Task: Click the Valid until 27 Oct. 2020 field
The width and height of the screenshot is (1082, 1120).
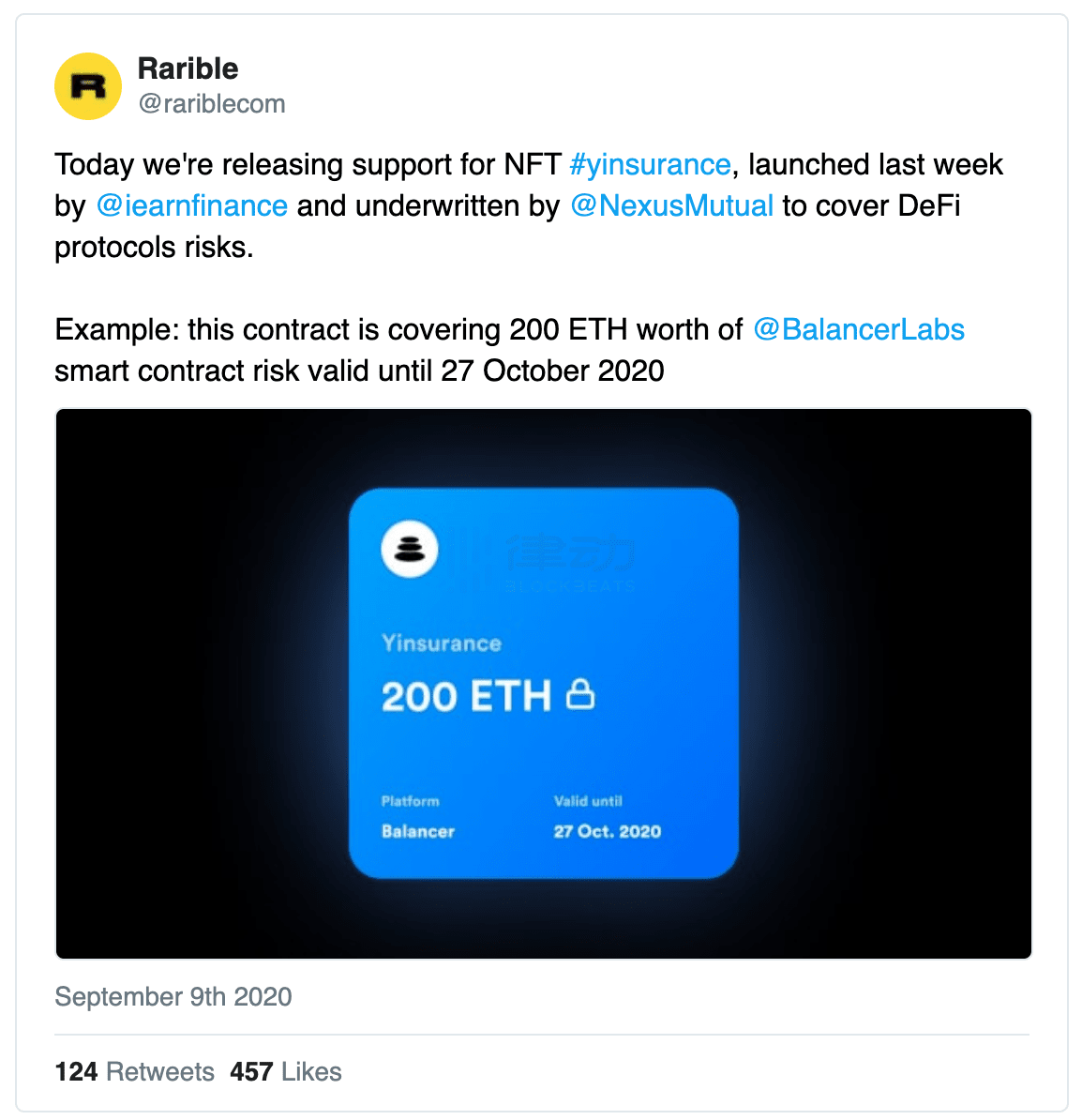Action: pyautogui.click(x=607, y=818)
